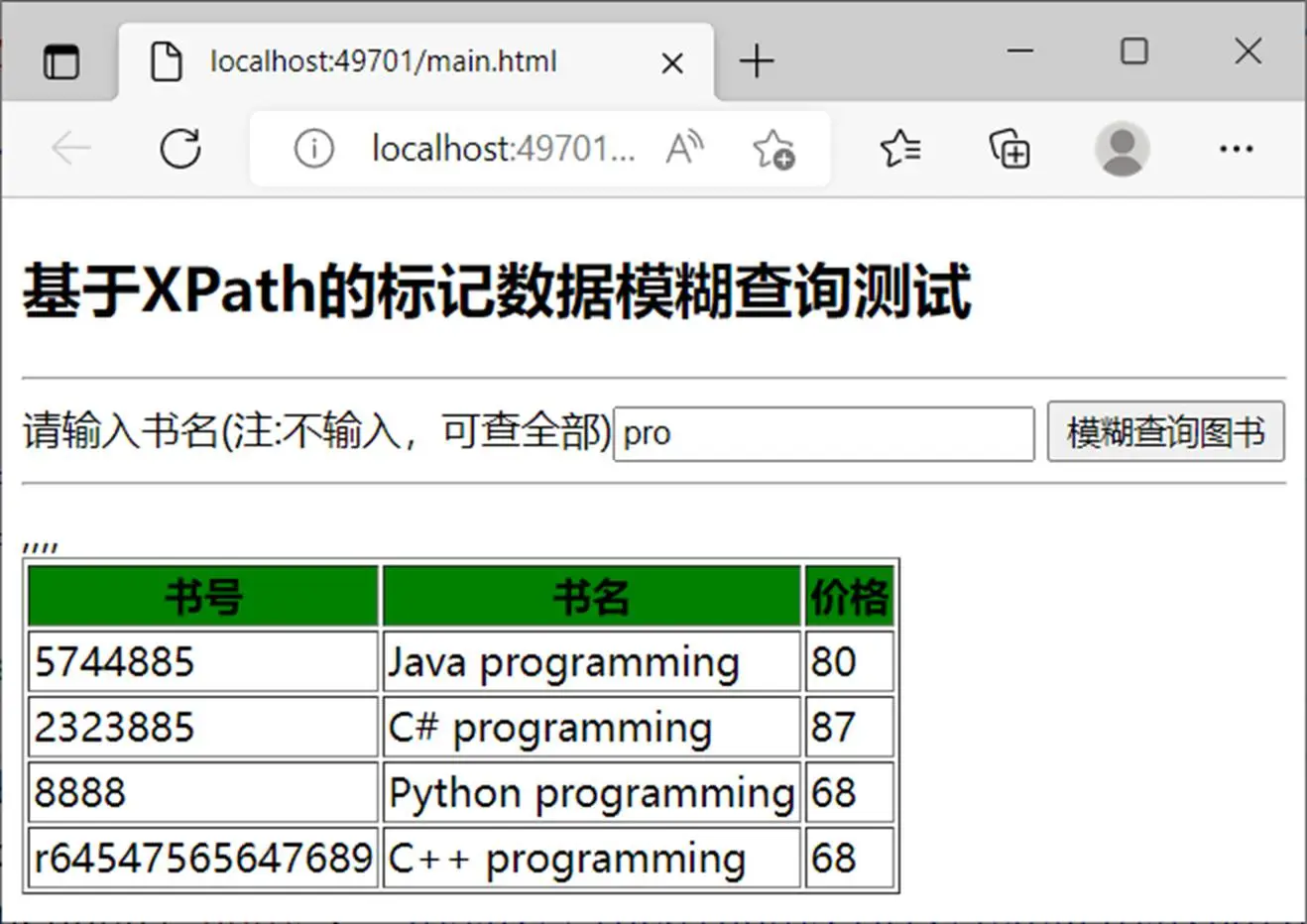The height and width of the screenshot is (924, 1307).
Task: Open Settings and more menu
Action: click(x=1236, y=149)
